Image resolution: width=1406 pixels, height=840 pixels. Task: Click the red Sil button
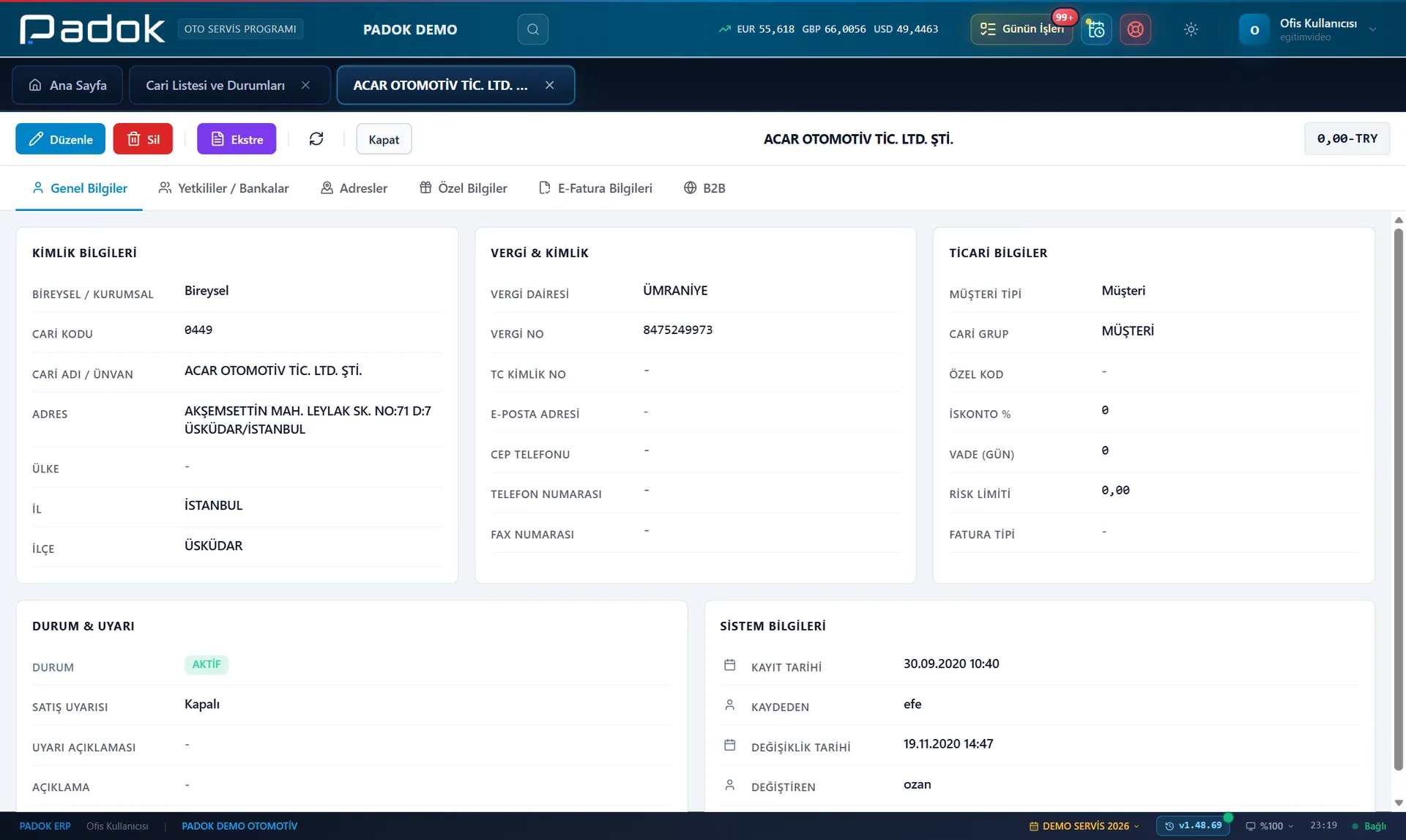[x=143, y=139]
